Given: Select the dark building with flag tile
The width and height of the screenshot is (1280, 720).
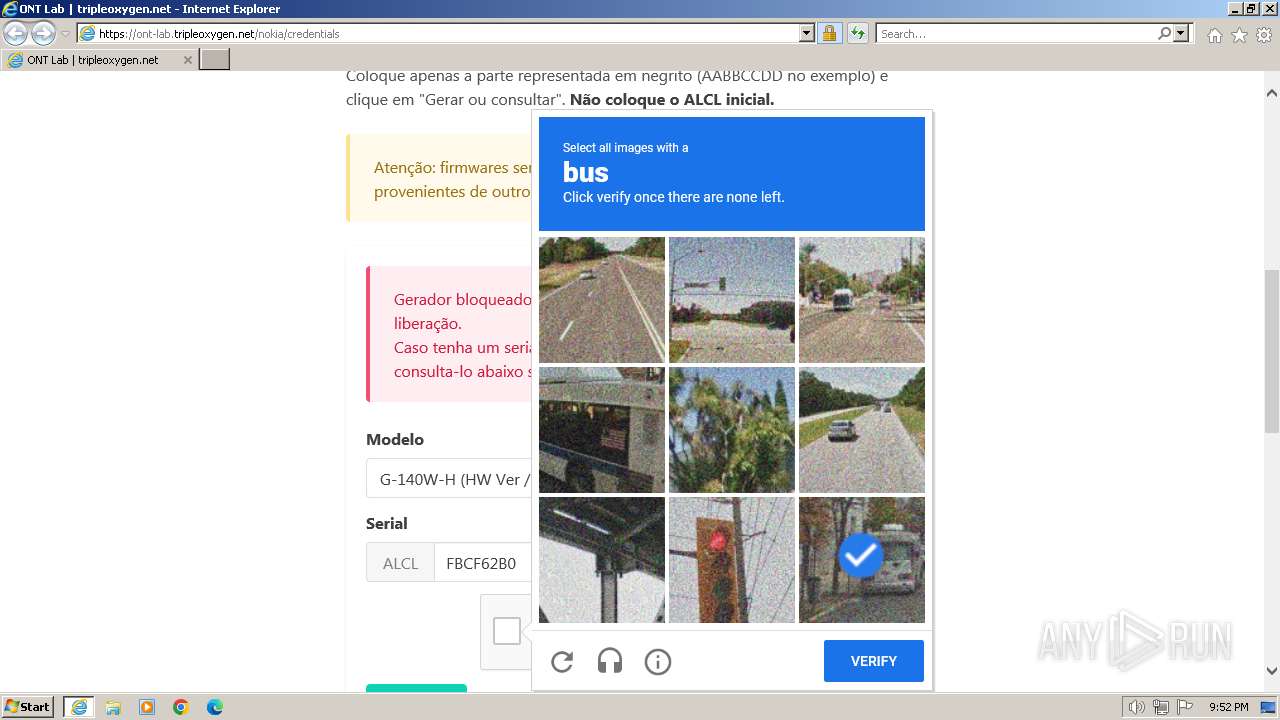Looking at the screenshot, I should coord(602,430).
